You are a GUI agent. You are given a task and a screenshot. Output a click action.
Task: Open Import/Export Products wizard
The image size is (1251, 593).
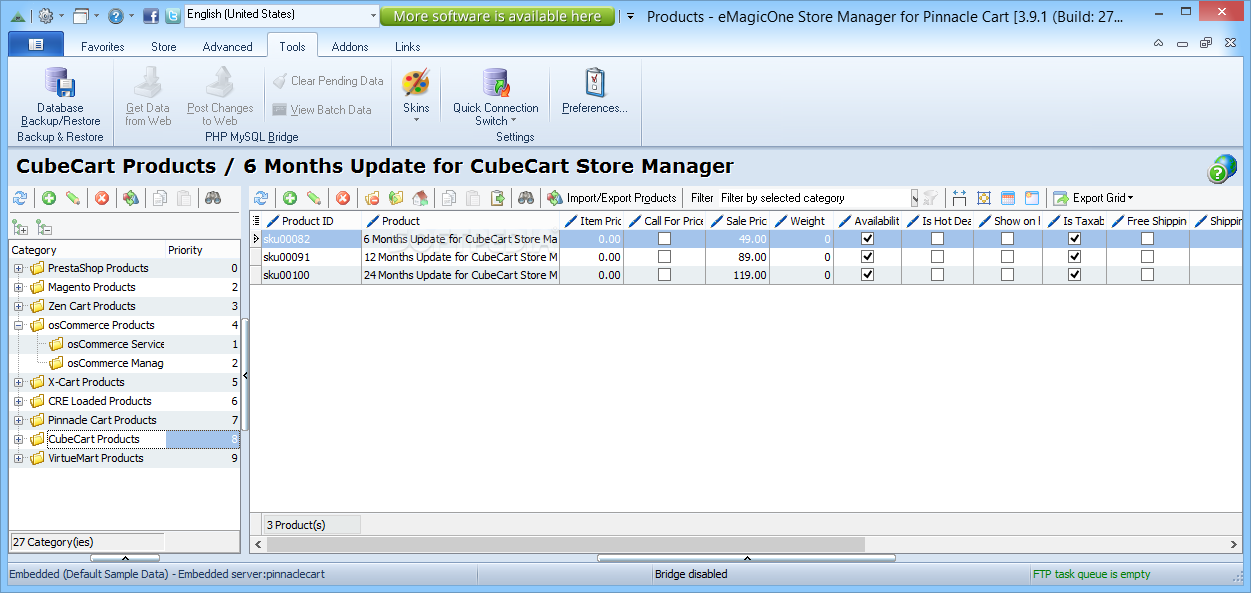612,198
